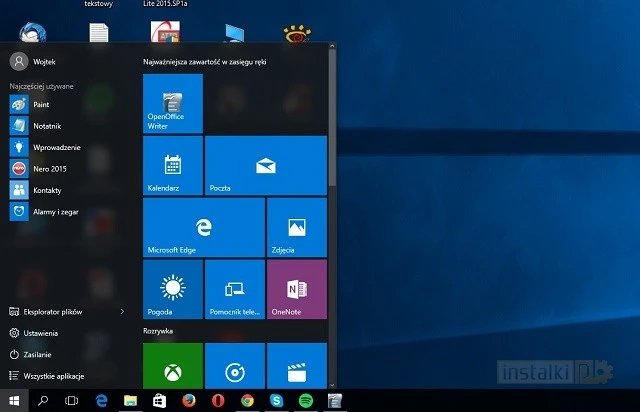Launch the Microsoft Edge tile
640x412 pixels.
(203, 227)
